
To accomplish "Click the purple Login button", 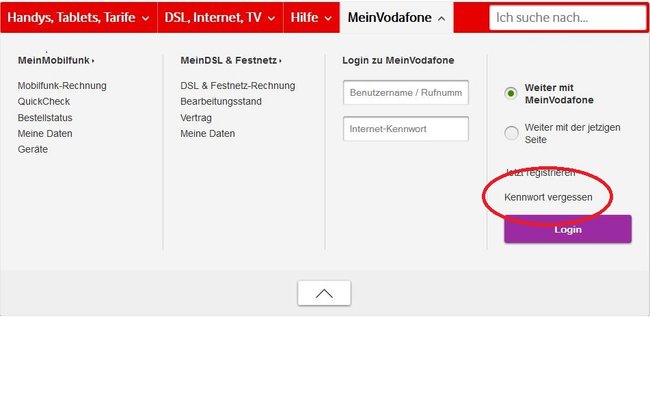I will [568, 229].
